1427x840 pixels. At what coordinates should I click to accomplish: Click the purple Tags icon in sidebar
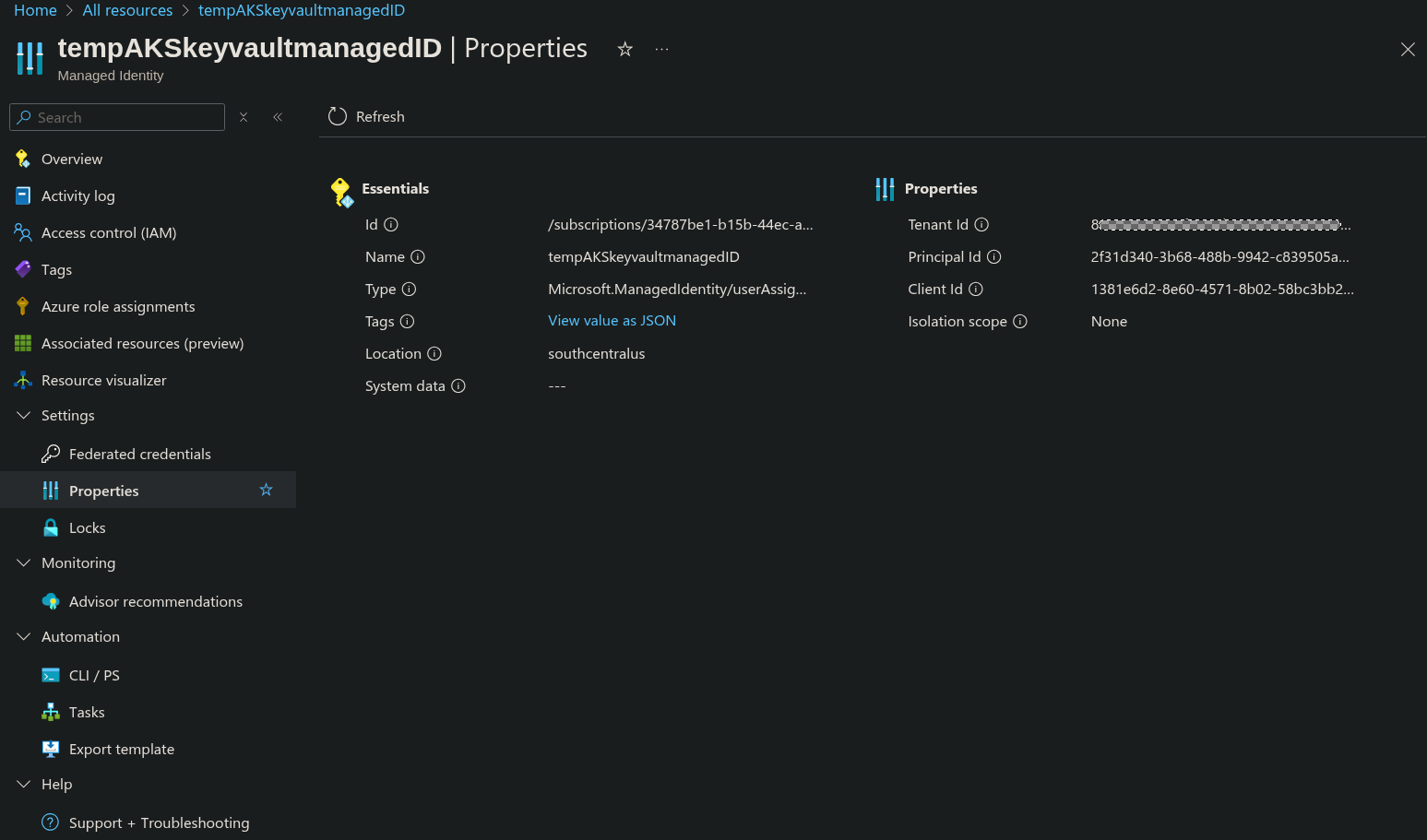tap(23, 269)
